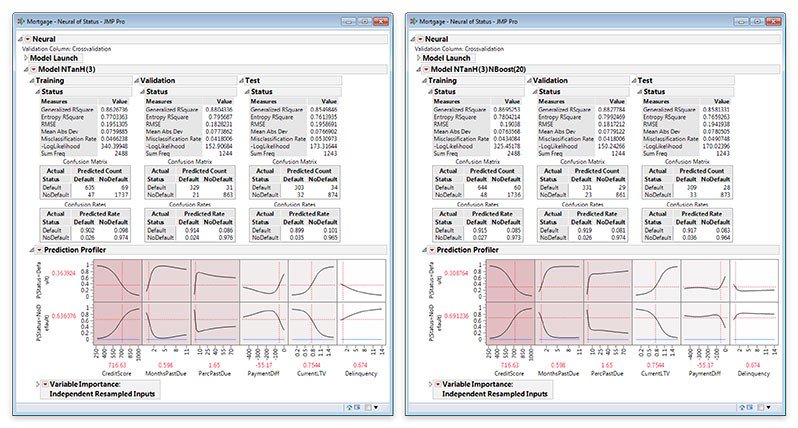The width and height of the screenshot is (798, 428).
Task: Close the NBoost(20) window
Action: point(774,21)
